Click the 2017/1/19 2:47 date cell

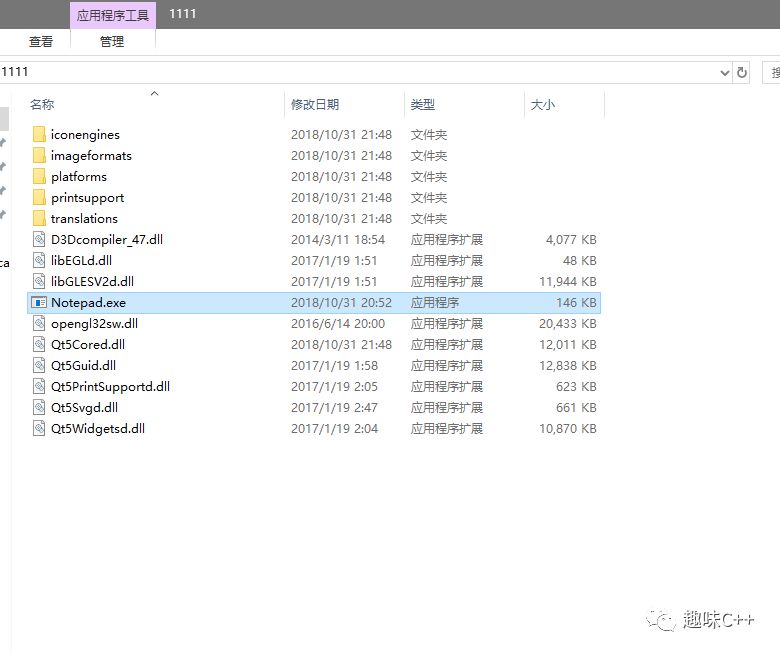click(x=334, y=407)
